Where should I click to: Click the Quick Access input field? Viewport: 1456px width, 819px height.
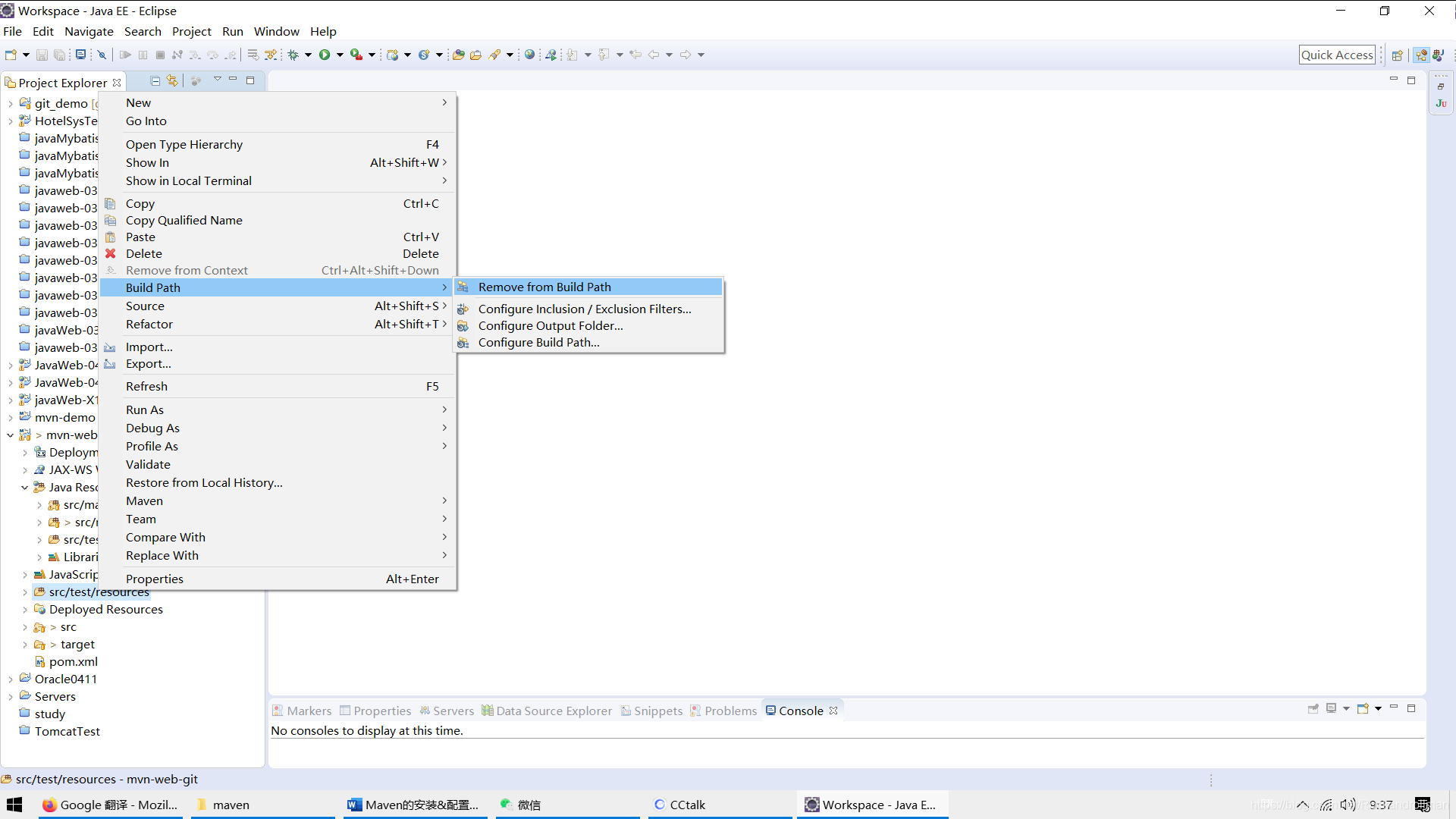pyautogui.click(x=1337, y=54)
